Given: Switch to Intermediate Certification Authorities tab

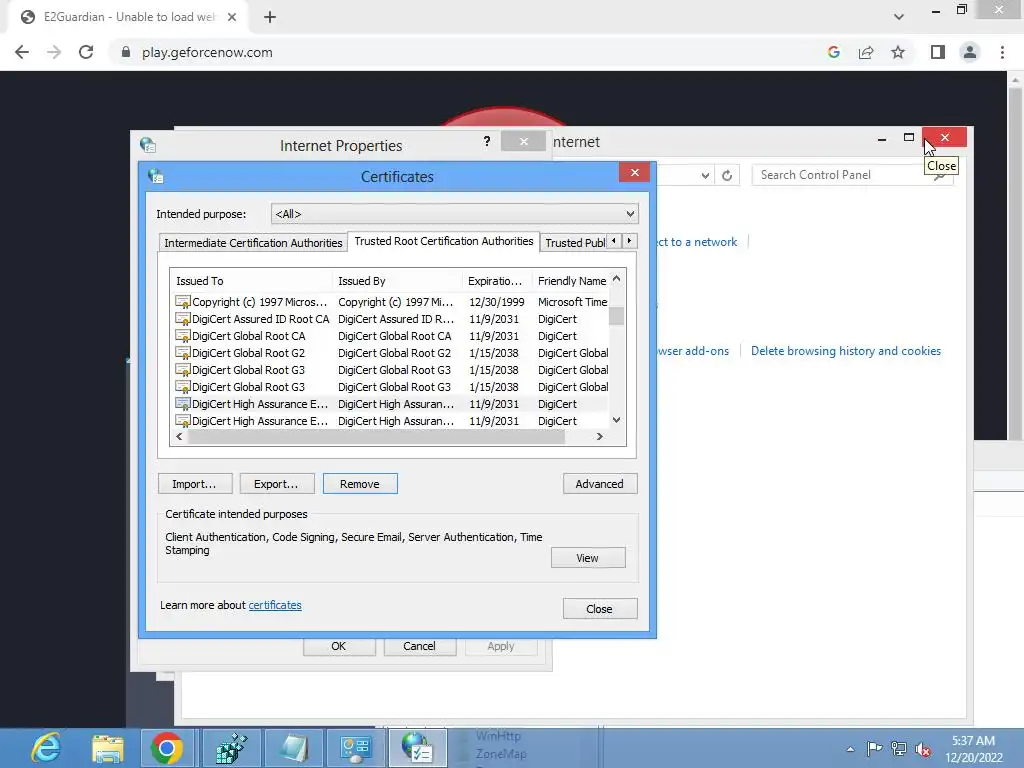Looking at the screenshot, I should (253, 243).
